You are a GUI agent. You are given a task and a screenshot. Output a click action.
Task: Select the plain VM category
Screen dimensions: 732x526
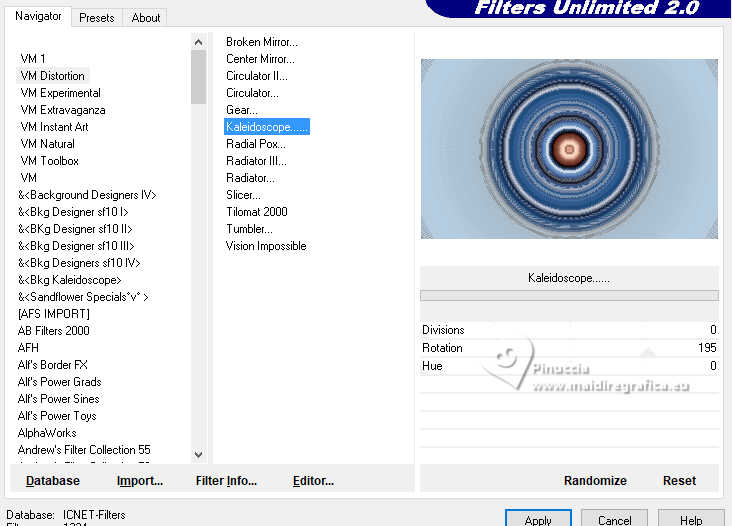click(x=28, y=178)
